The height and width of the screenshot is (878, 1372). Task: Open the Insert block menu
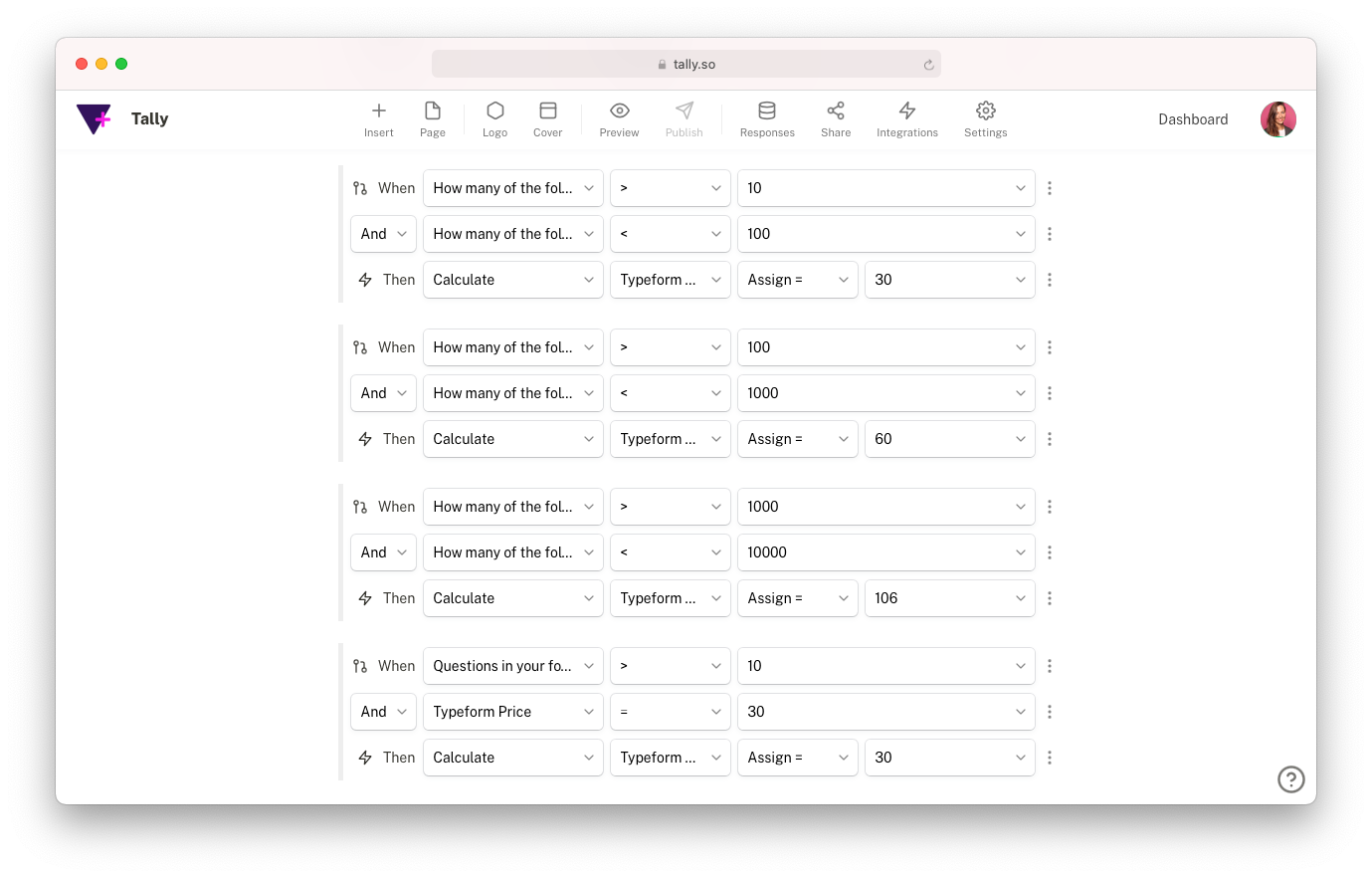coord(378,119)
